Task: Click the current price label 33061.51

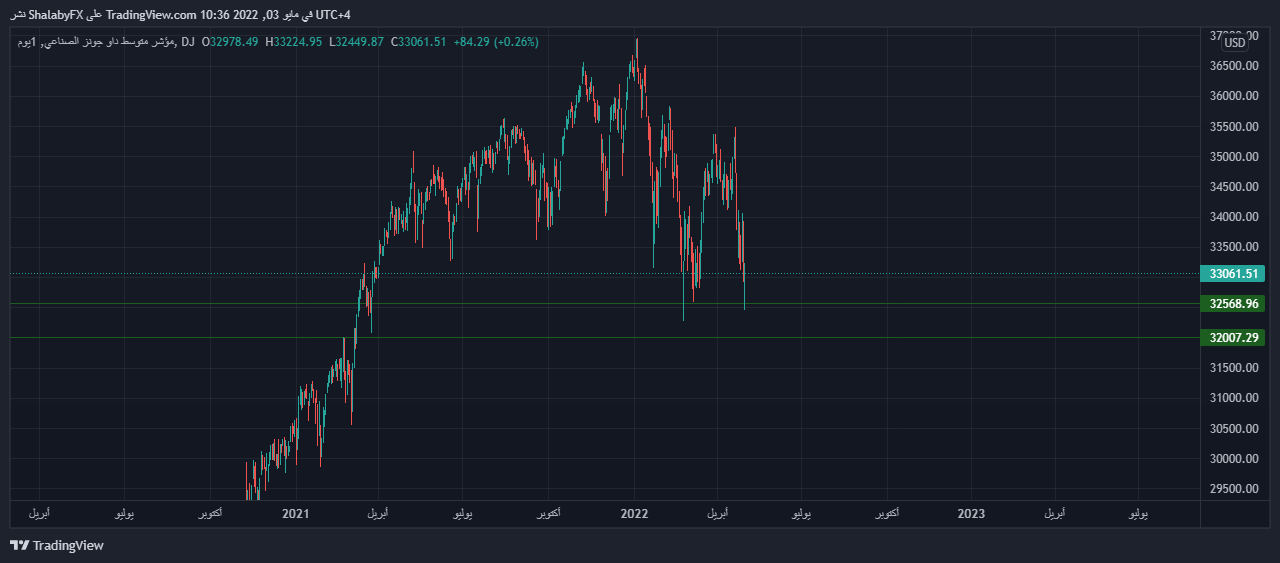Action: 1233,273
